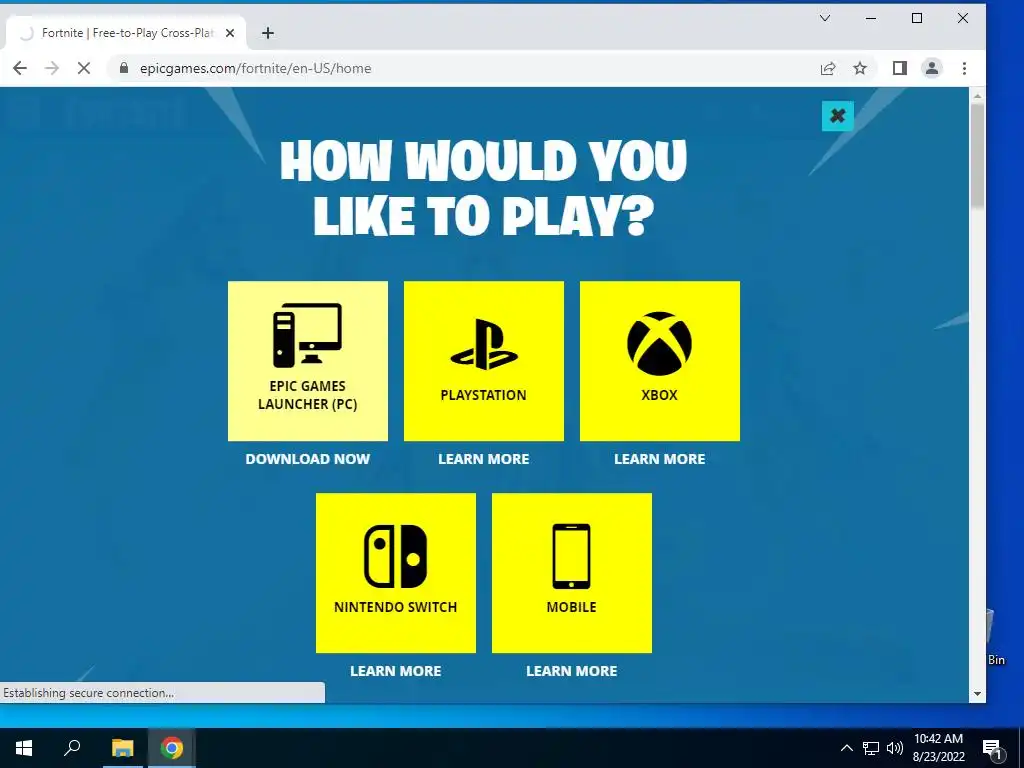Close the platform selection overlay
This screenshot has height=768, width=1024.
coord(838,116)
